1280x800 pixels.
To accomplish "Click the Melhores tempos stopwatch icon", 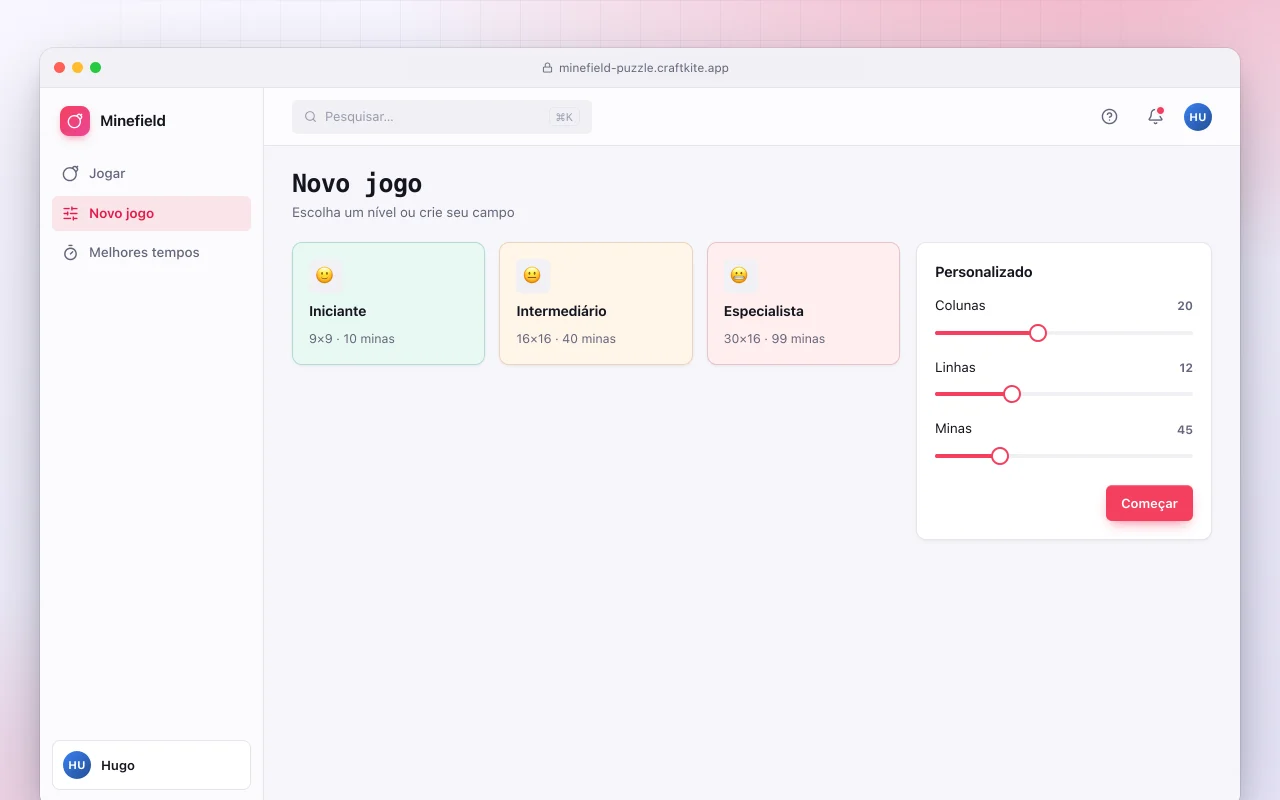I will [x=70, y=253].
